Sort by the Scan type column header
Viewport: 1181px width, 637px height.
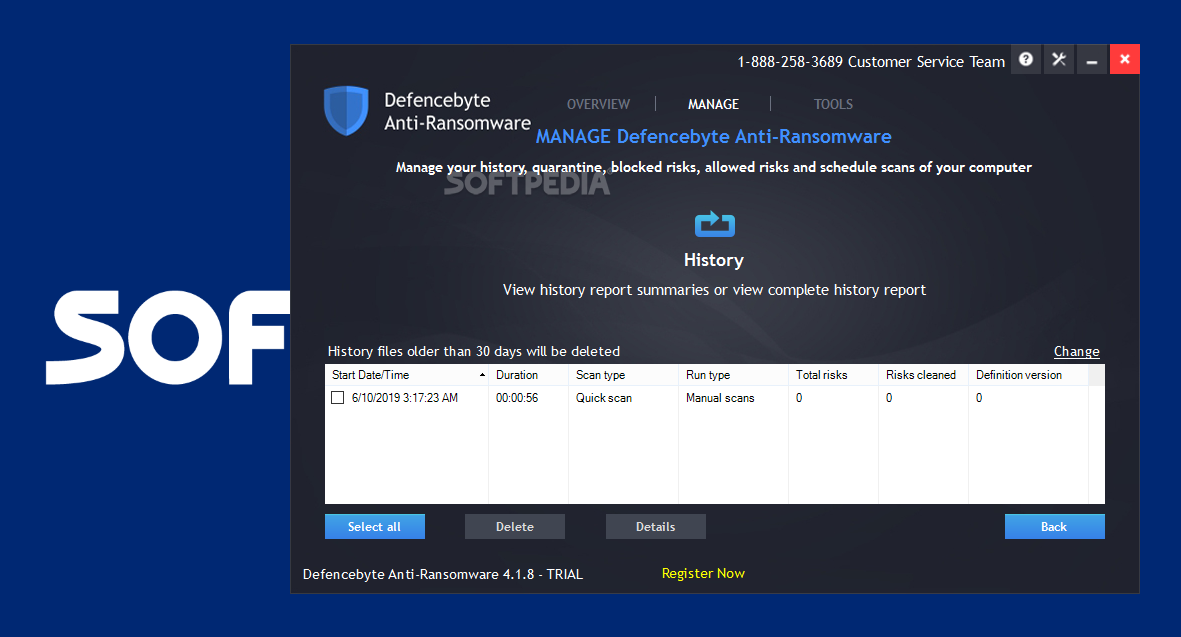(x=624, y=375)
